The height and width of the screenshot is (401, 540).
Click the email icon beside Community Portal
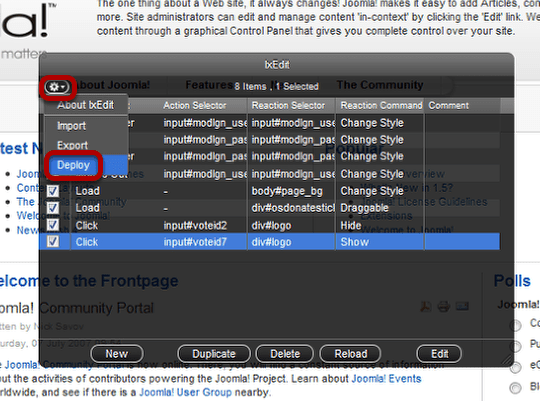[x=462, y=306]
